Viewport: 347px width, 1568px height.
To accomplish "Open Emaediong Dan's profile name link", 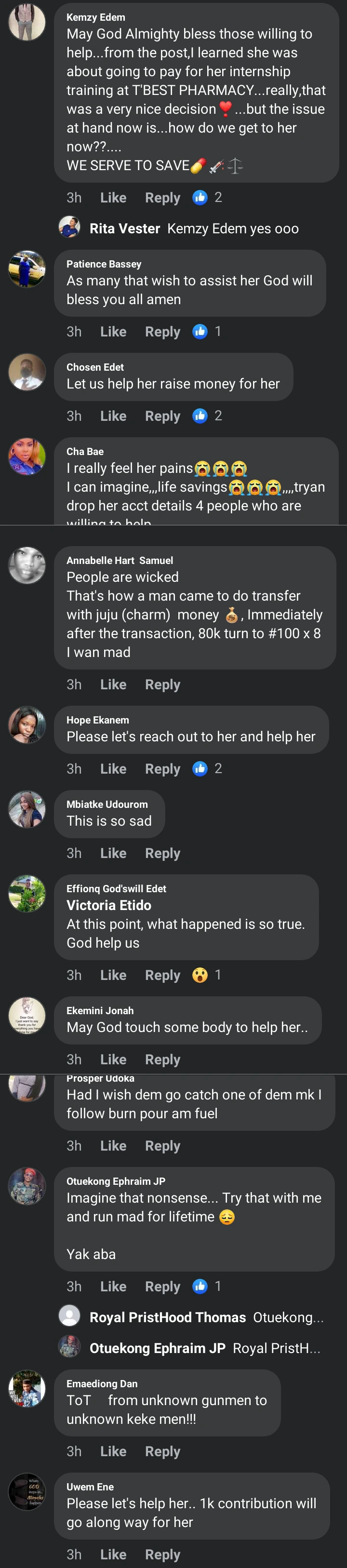I will click(102, 1383).
